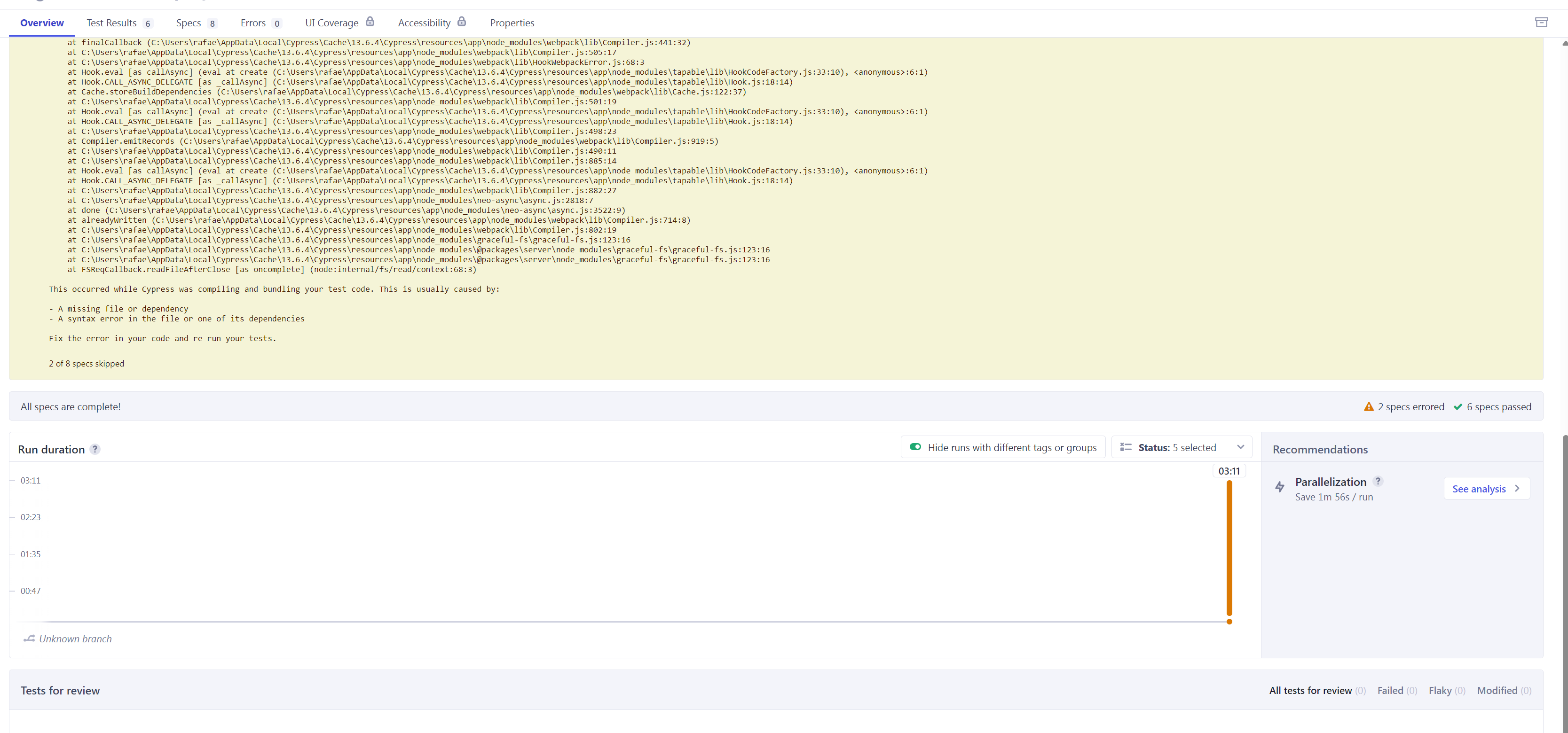Filter by Flaky tests for review

coord(1446,690)
